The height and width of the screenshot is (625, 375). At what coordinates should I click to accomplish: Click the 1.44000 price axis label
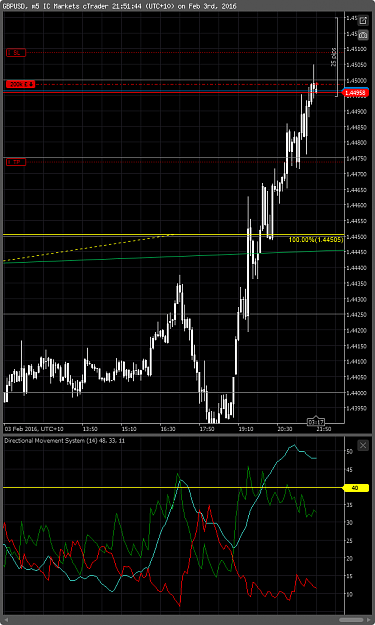tap(356, 393)
